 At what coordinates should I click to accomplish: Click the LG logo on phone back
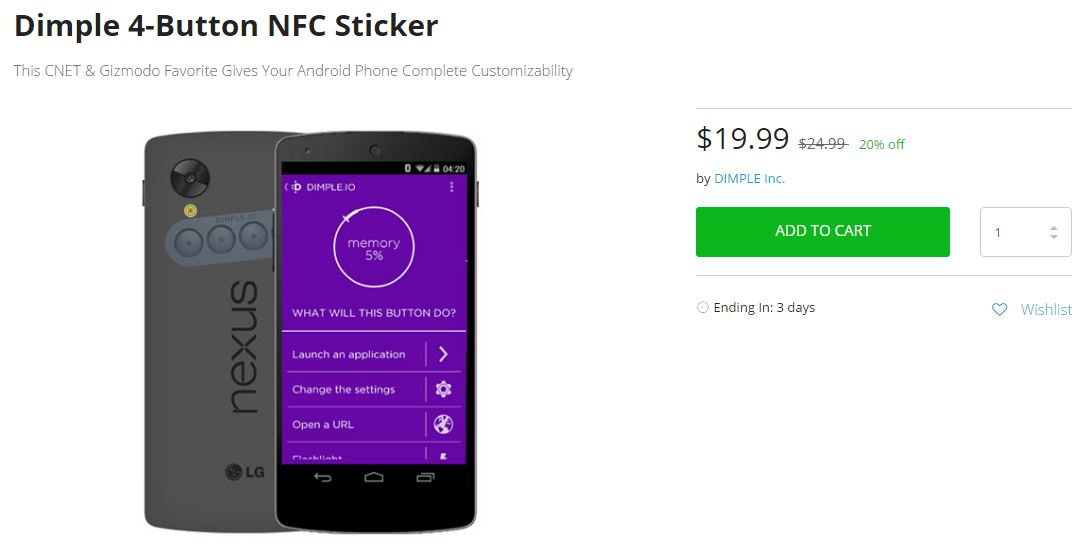pyautogui.click(x=244, y=471)
